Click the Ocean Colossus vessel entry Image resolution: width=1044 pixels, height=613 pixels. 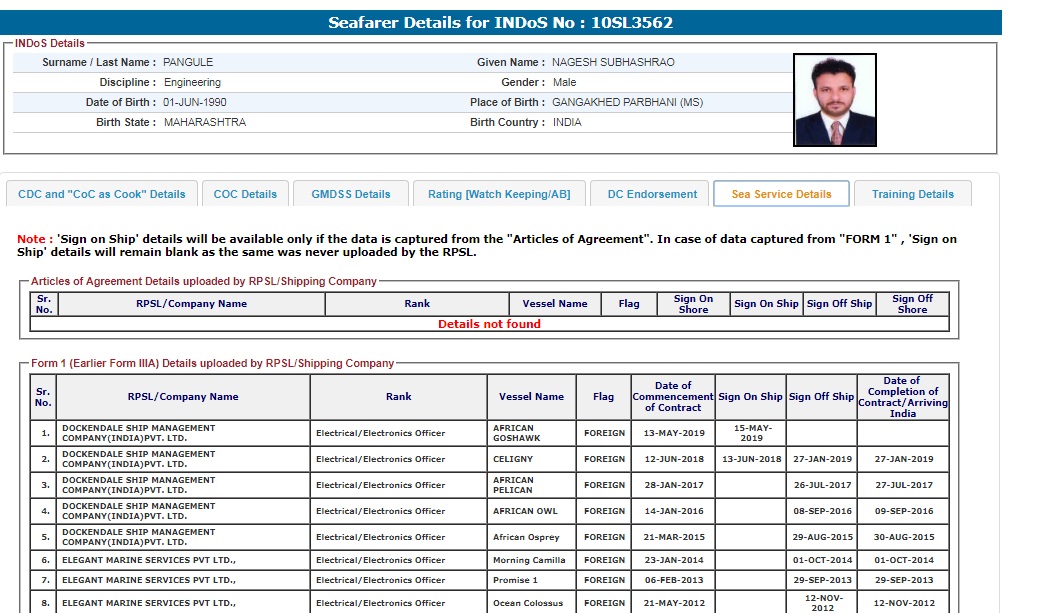coord(528,603)
